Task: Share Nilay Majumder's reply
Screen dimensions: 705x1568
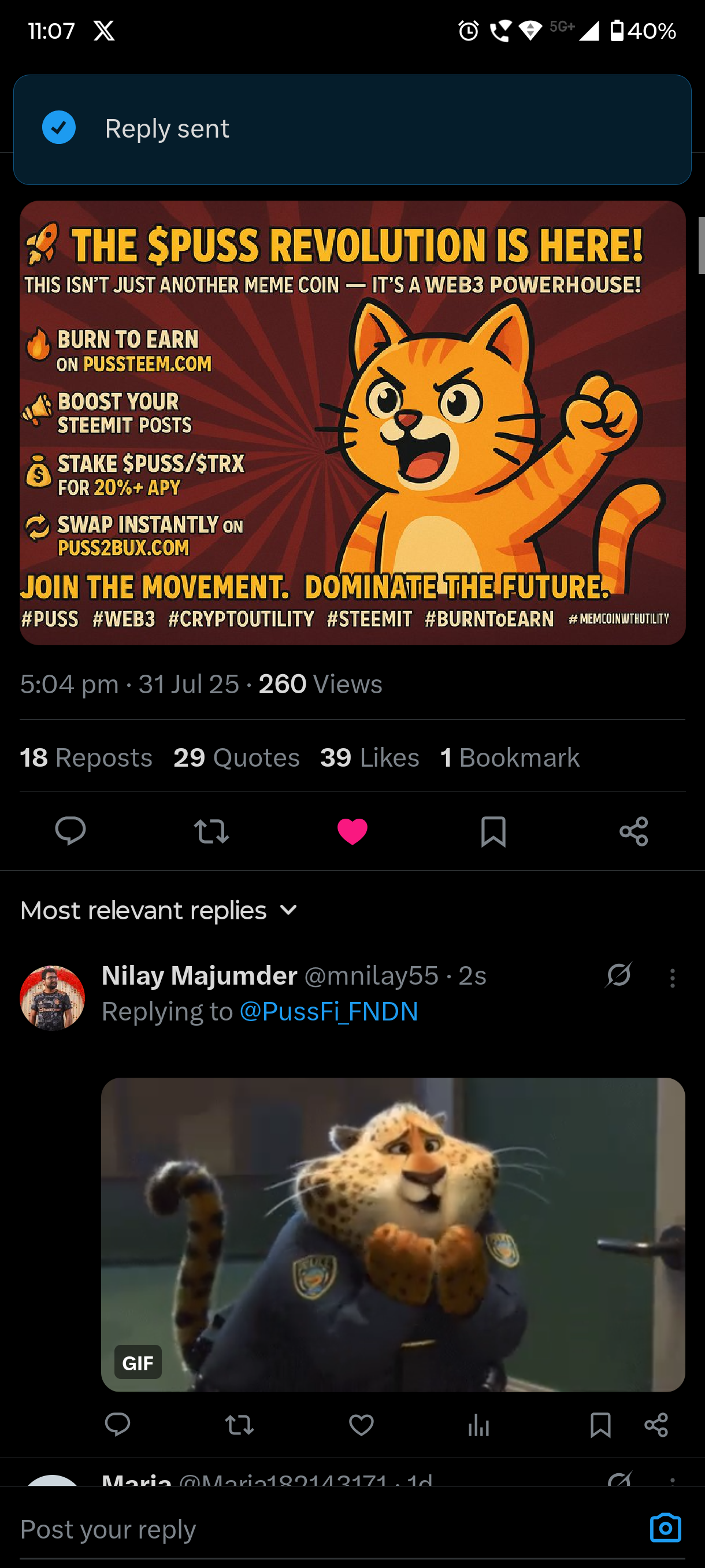Action: coord(656,1425)
